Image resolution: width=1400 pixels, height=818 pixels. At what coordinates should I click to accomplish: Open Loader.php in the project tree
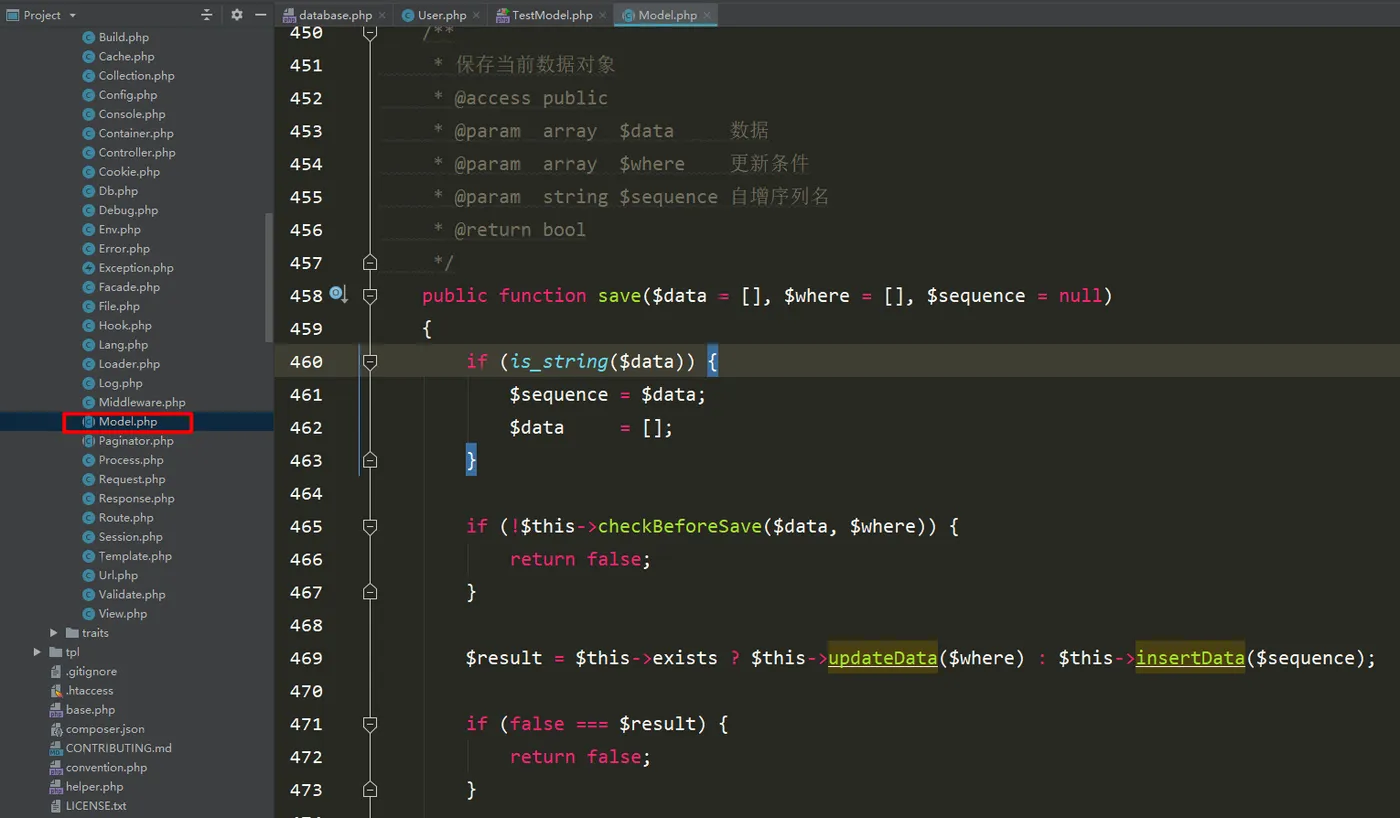click(129, 364)
